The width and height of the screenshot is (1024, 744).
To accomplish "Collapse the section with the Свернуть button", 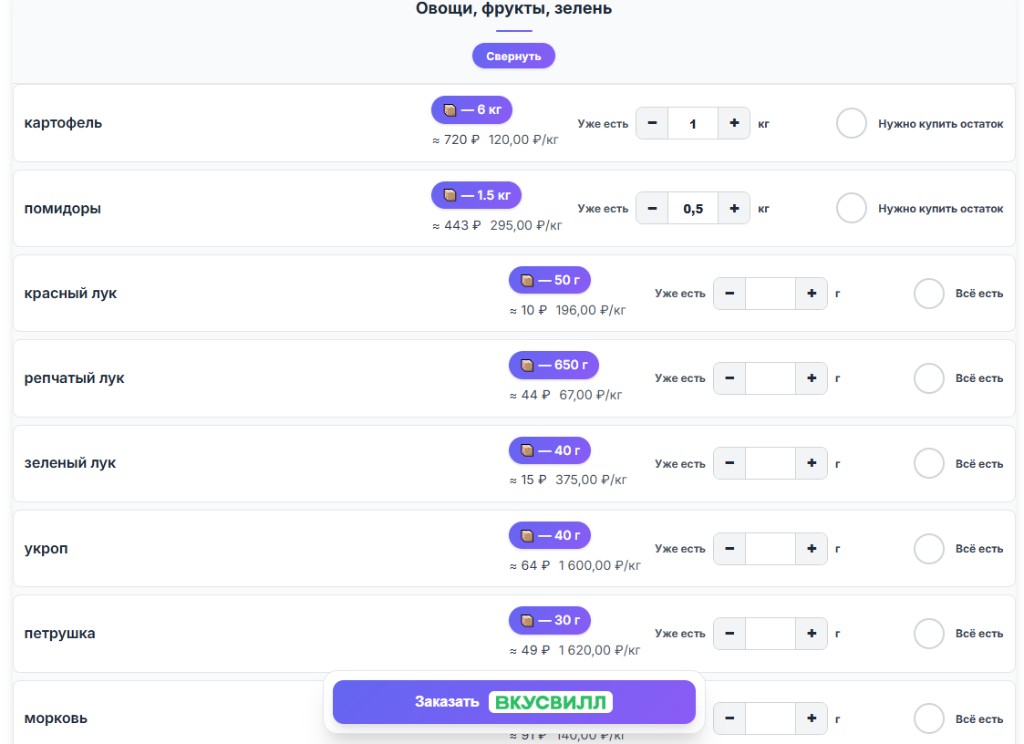I will click(x=513, y=56).
